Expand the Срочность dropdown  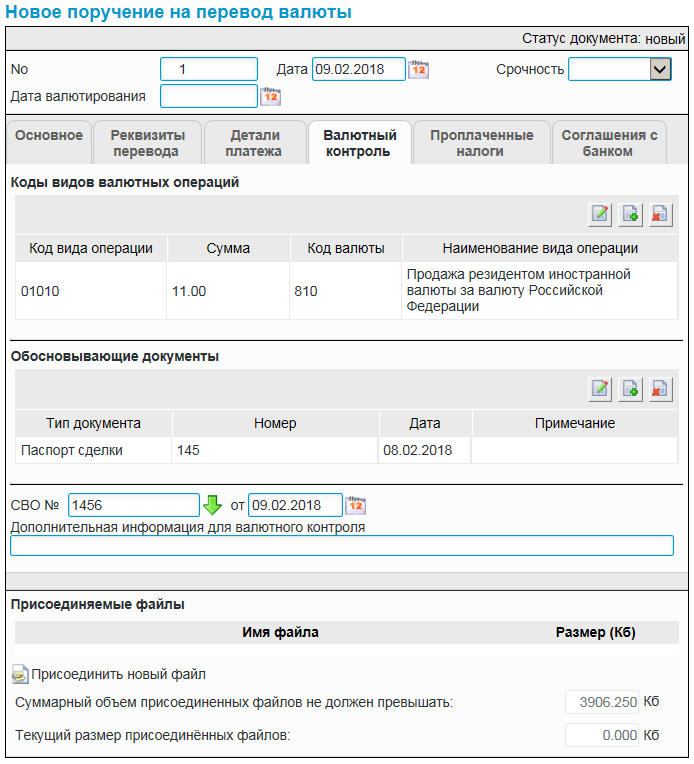coord(660,69)
